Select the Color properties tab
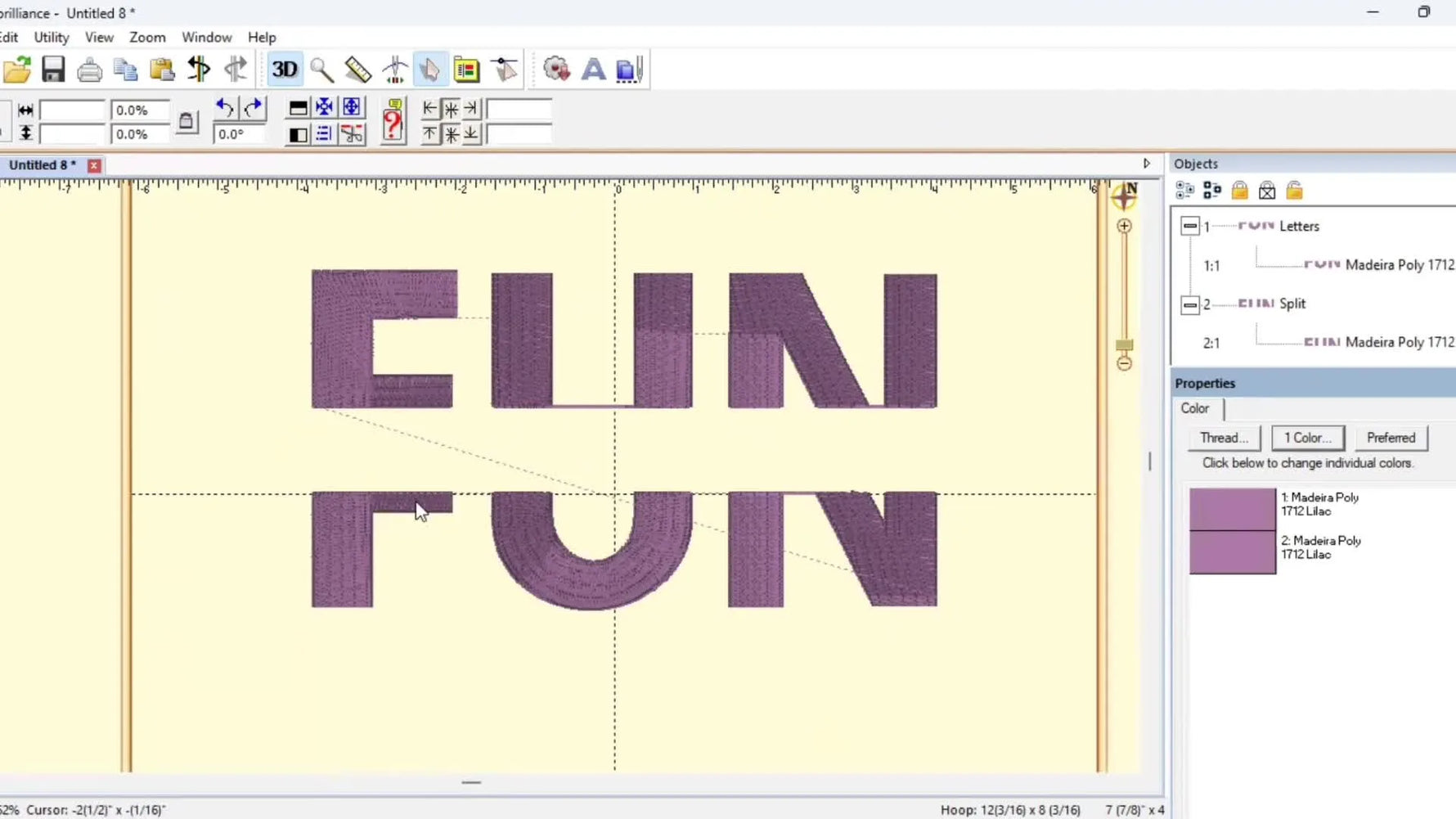The image size is (1456, 819). [1195, 408]
